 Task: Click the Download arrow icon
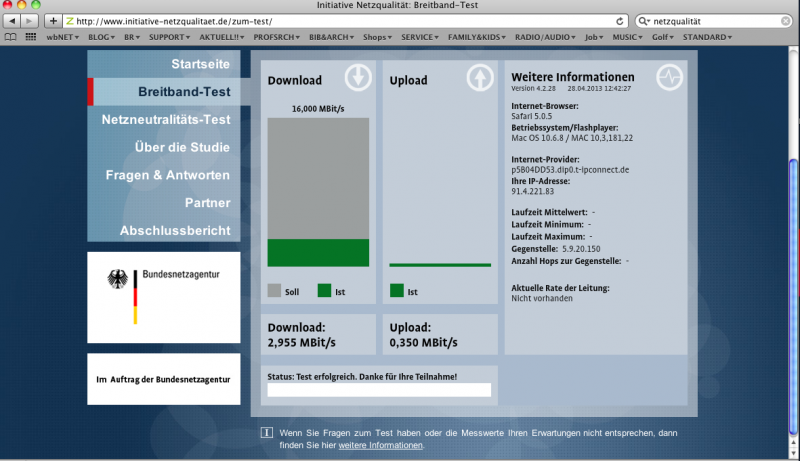357,78
